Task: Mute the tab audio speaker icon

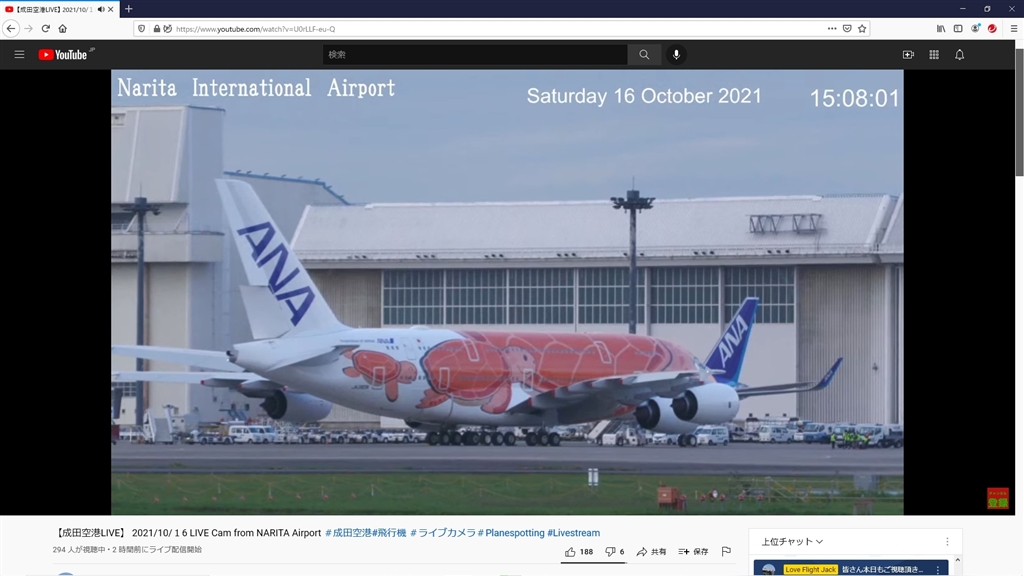Action: [101, 9]
